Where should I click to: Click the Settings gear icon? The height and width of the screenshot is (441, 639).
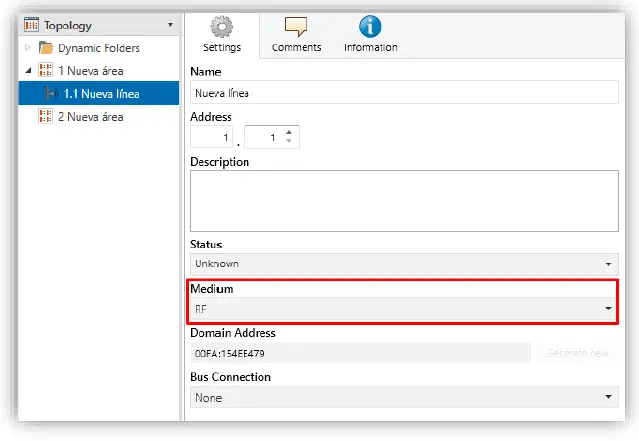(x=222, y=27)
